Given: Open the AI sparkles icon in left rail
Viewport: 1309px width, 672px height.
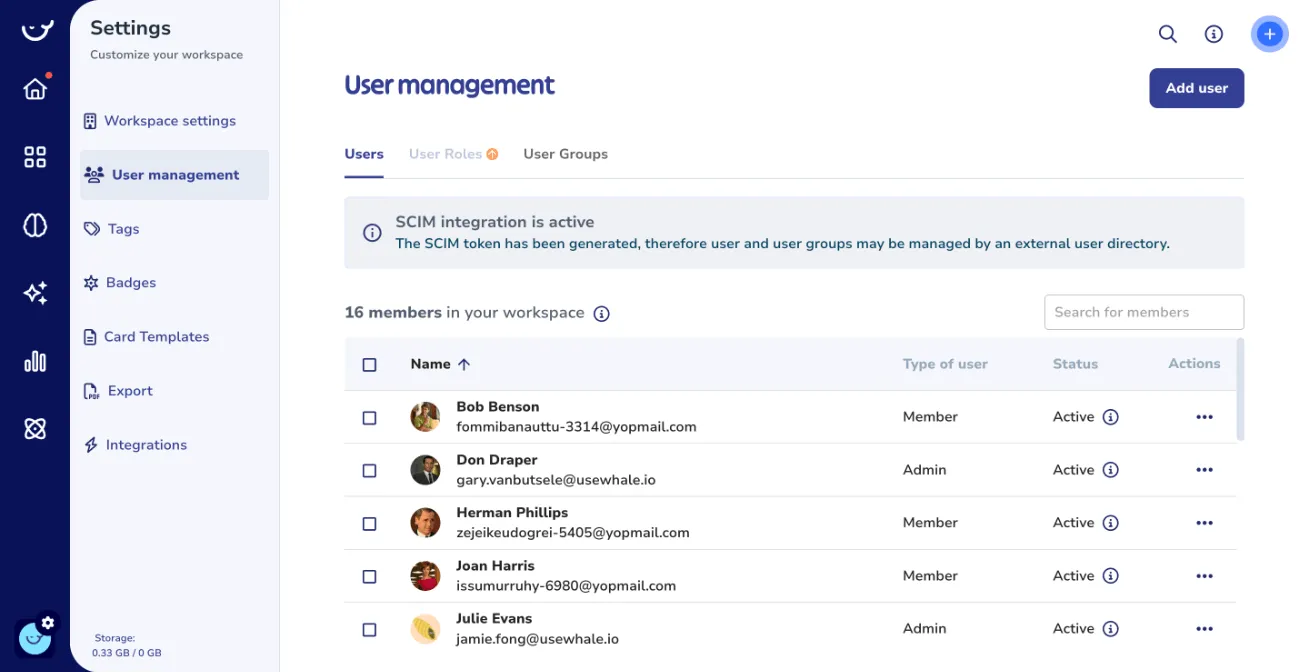Looking at the screenshot, I should (35, 293).
